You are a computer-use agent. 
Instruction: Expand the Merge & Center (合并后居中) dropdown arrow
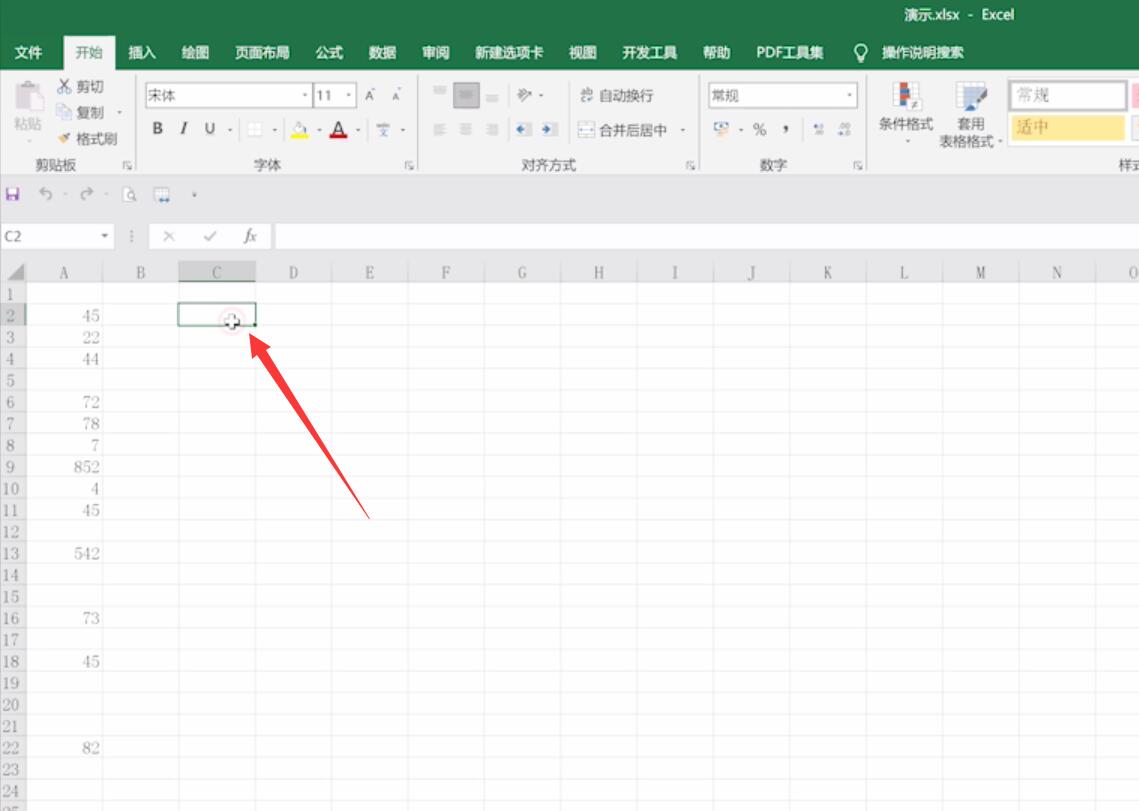click(683, 130)
